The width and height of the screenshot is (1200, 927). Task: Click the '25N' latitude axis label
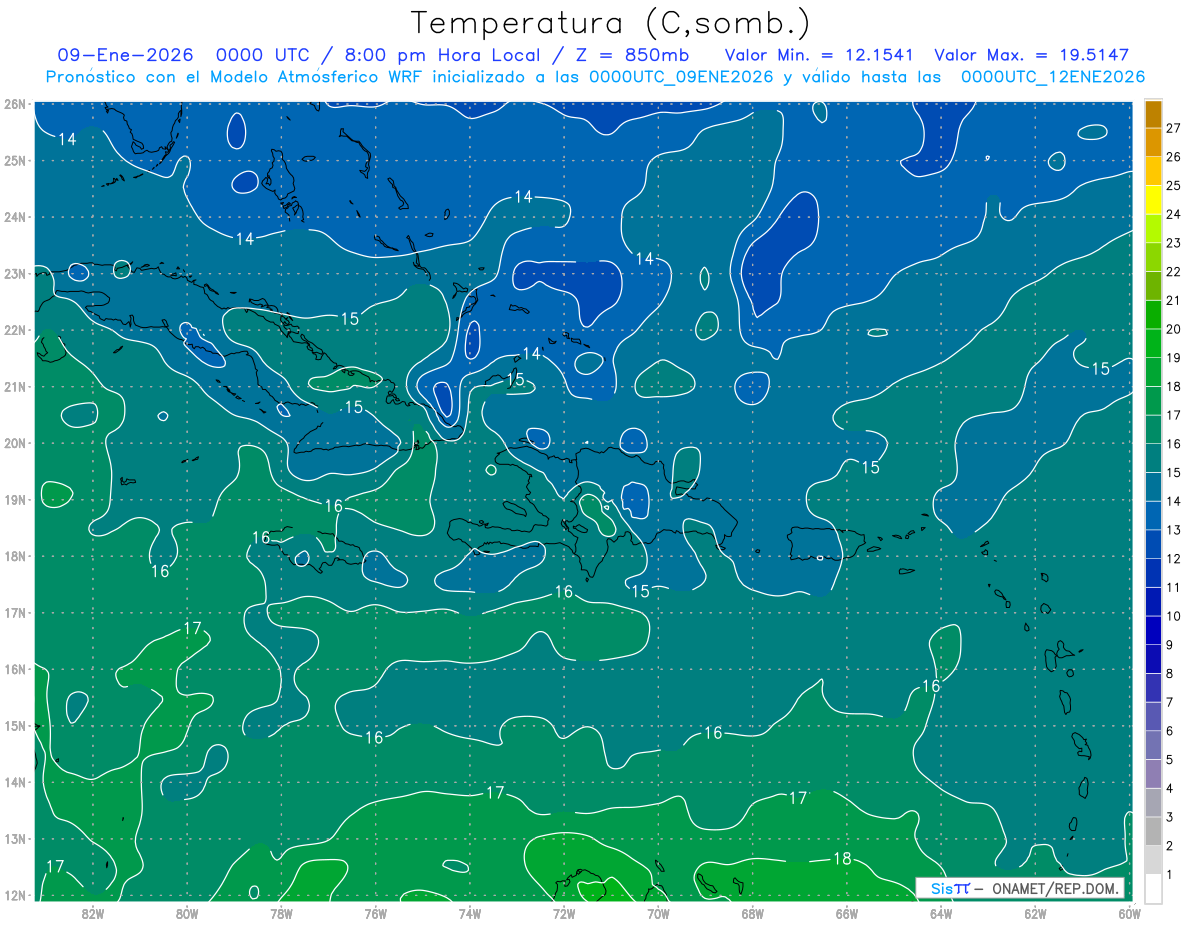(14, 160)
